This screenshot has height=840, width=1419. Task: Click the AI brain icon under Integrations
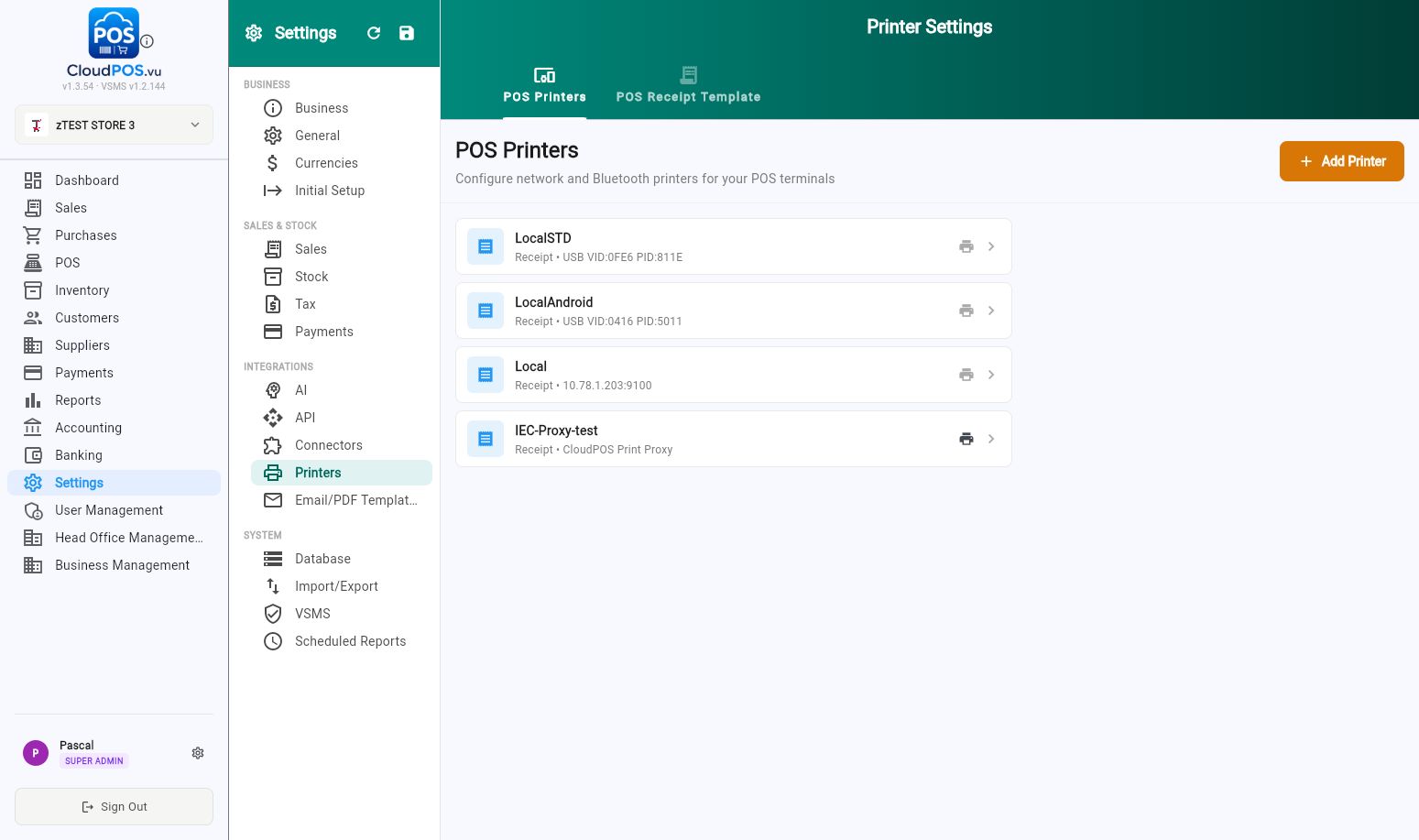coord(273,390)
